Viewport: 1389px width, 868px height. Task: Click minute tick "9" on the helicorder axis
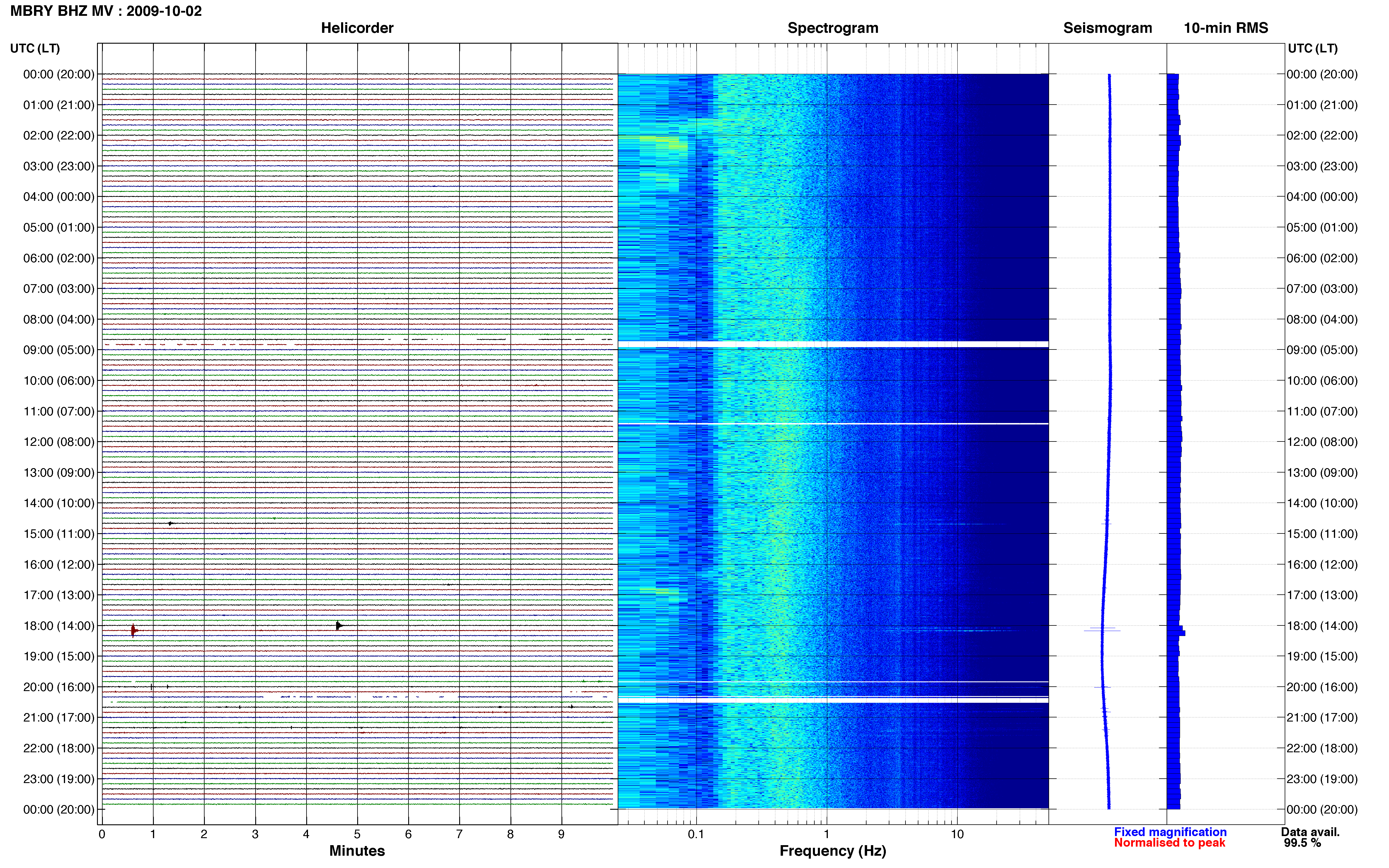561,835
